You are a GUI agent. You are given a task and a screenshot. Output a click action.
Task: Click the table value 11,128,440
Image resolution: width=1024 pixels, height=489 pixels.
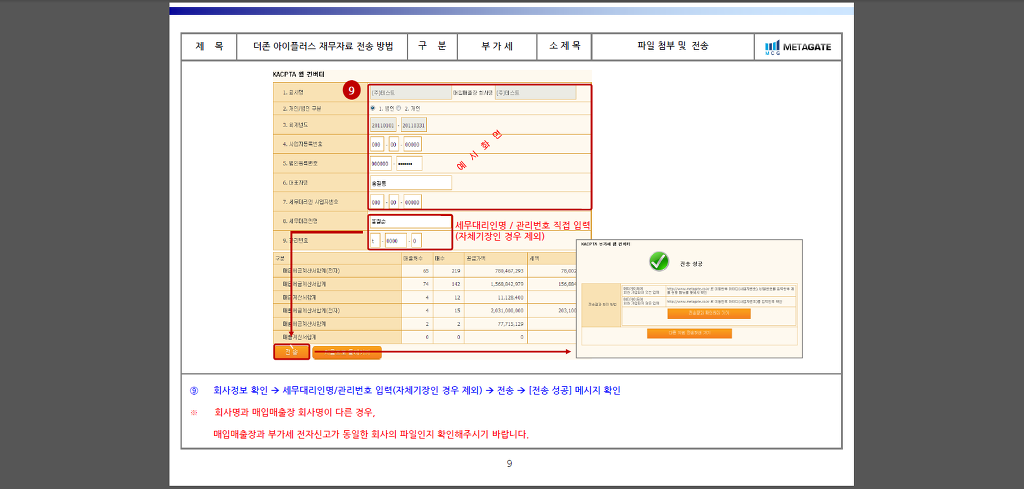(509, 296)
